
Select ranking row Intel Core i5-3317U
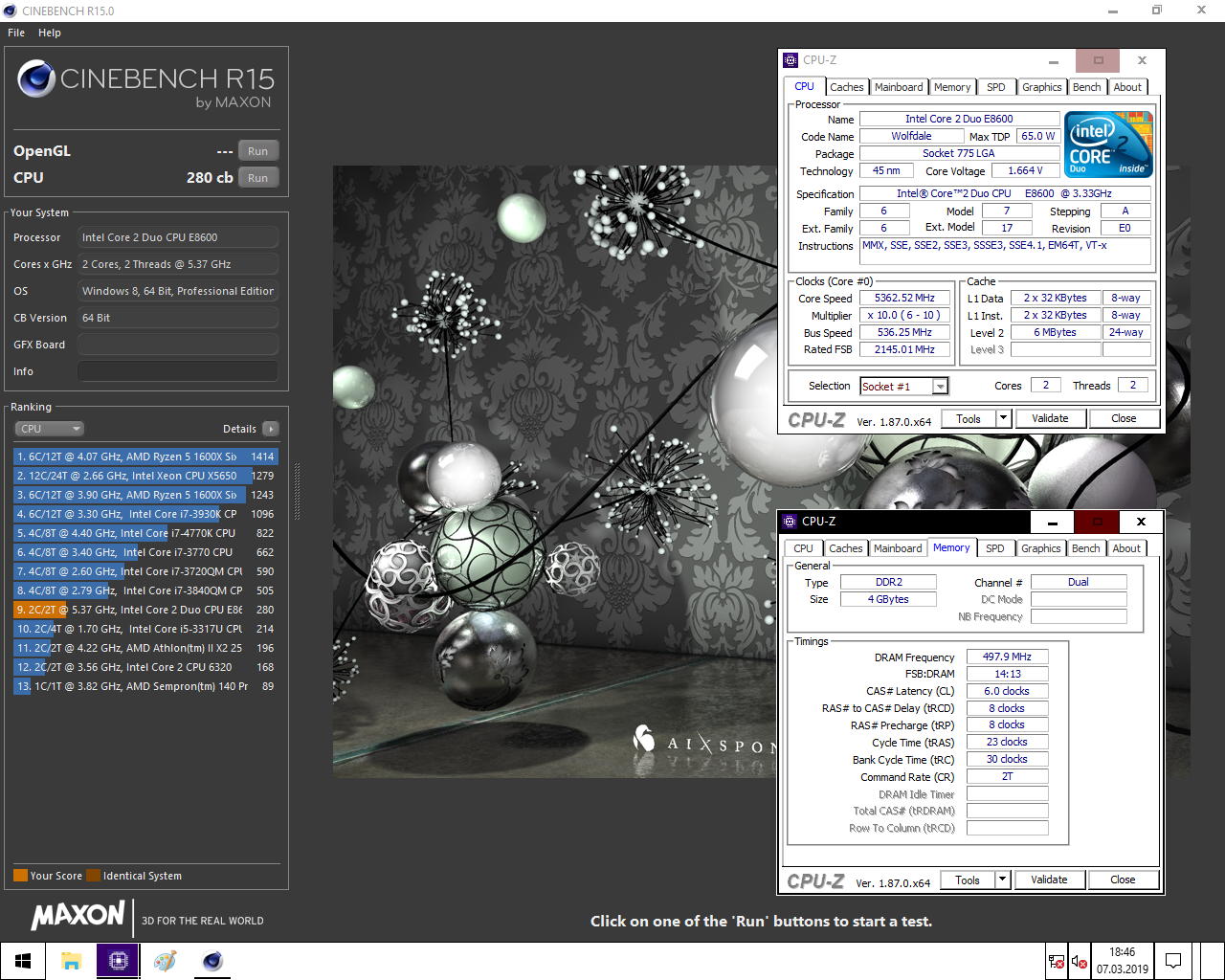click(x=145, y=629)
